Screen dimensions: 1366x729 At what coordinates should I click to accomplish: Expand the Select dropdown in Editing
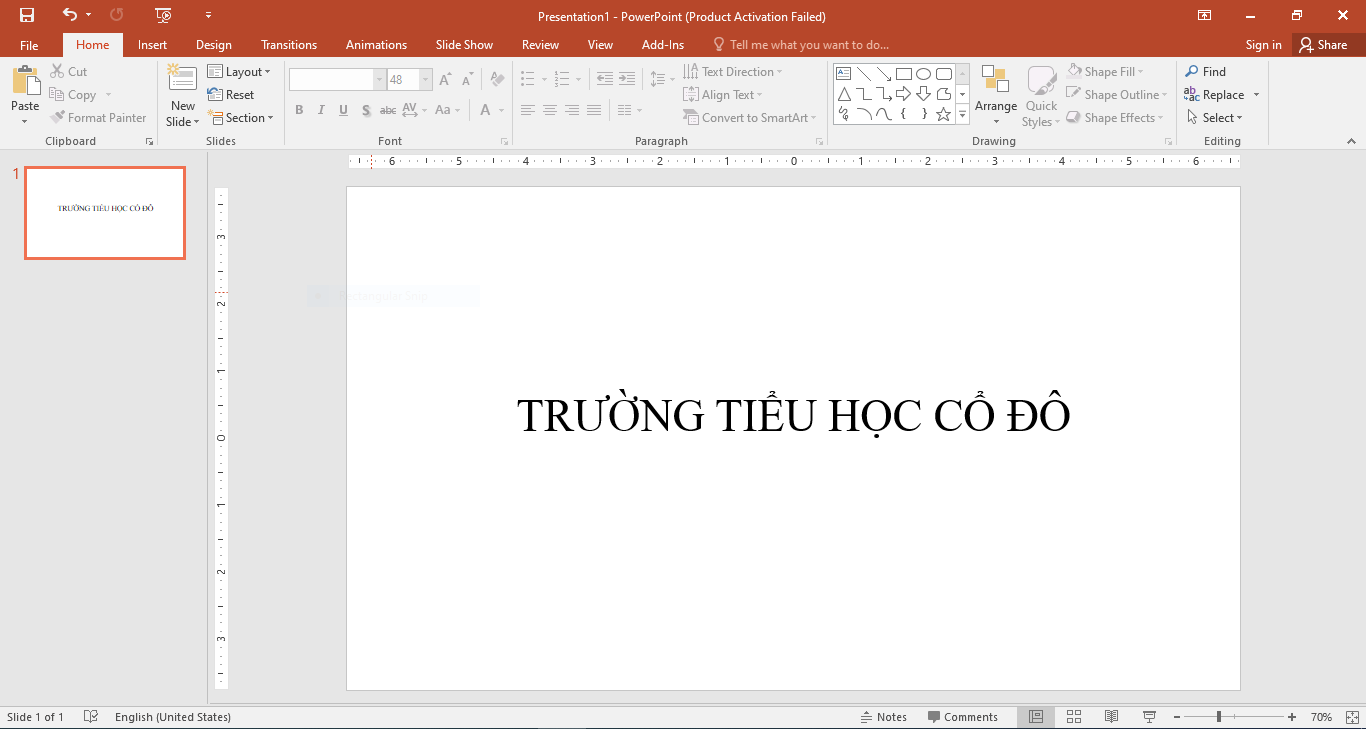[x=1216, y=118]
